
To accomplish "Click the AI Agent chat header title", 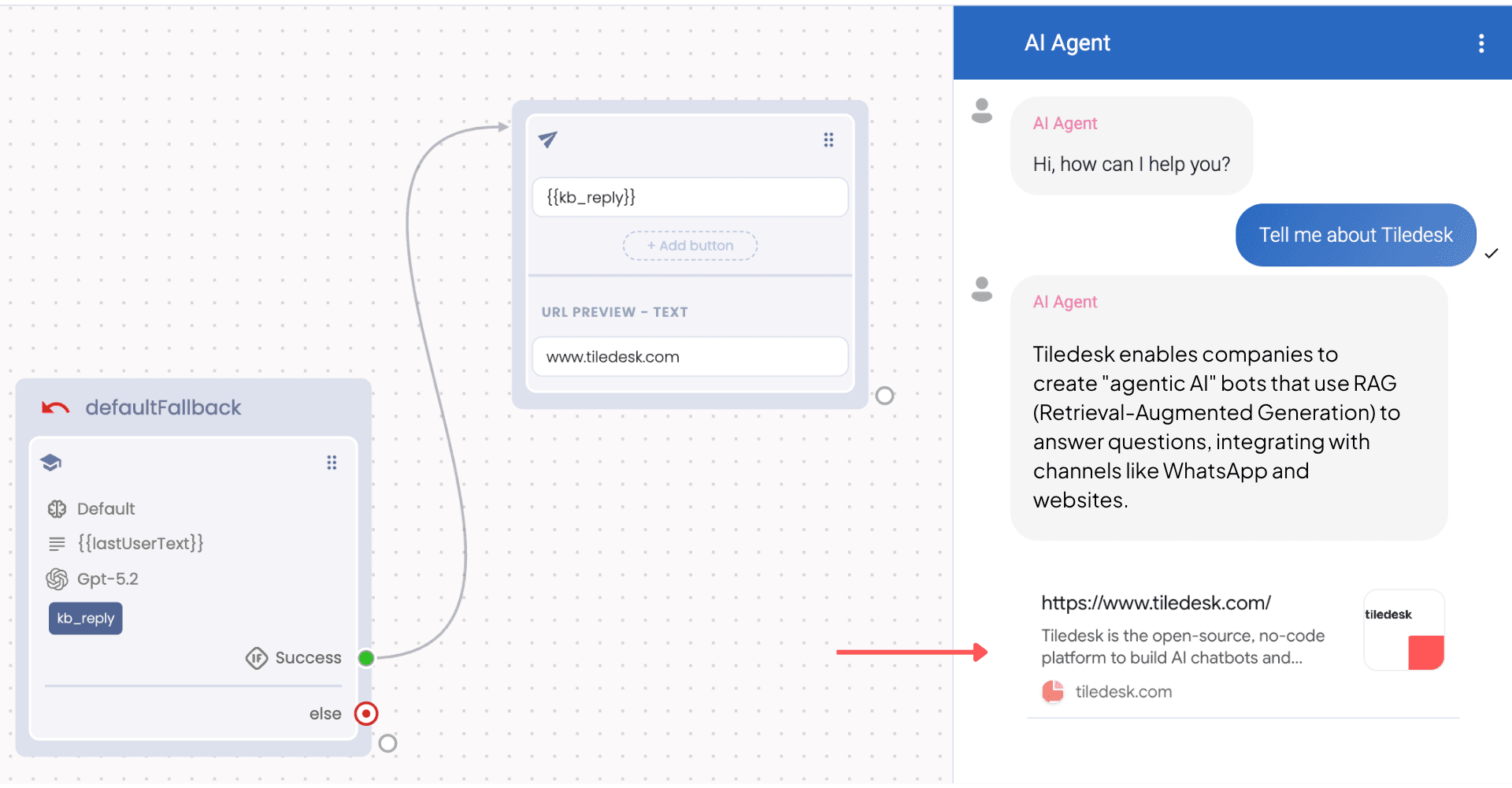I will pos(1067,43).
